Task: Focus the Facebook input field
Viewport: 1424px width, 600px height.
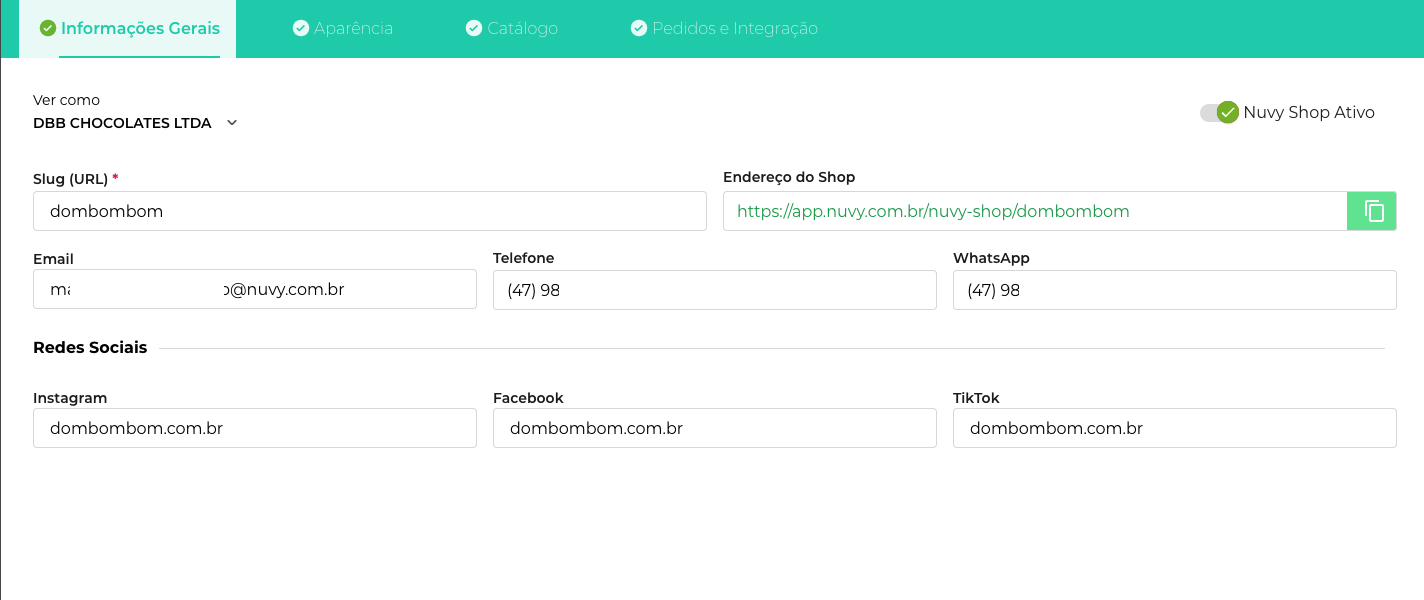Action: [714, 428]
